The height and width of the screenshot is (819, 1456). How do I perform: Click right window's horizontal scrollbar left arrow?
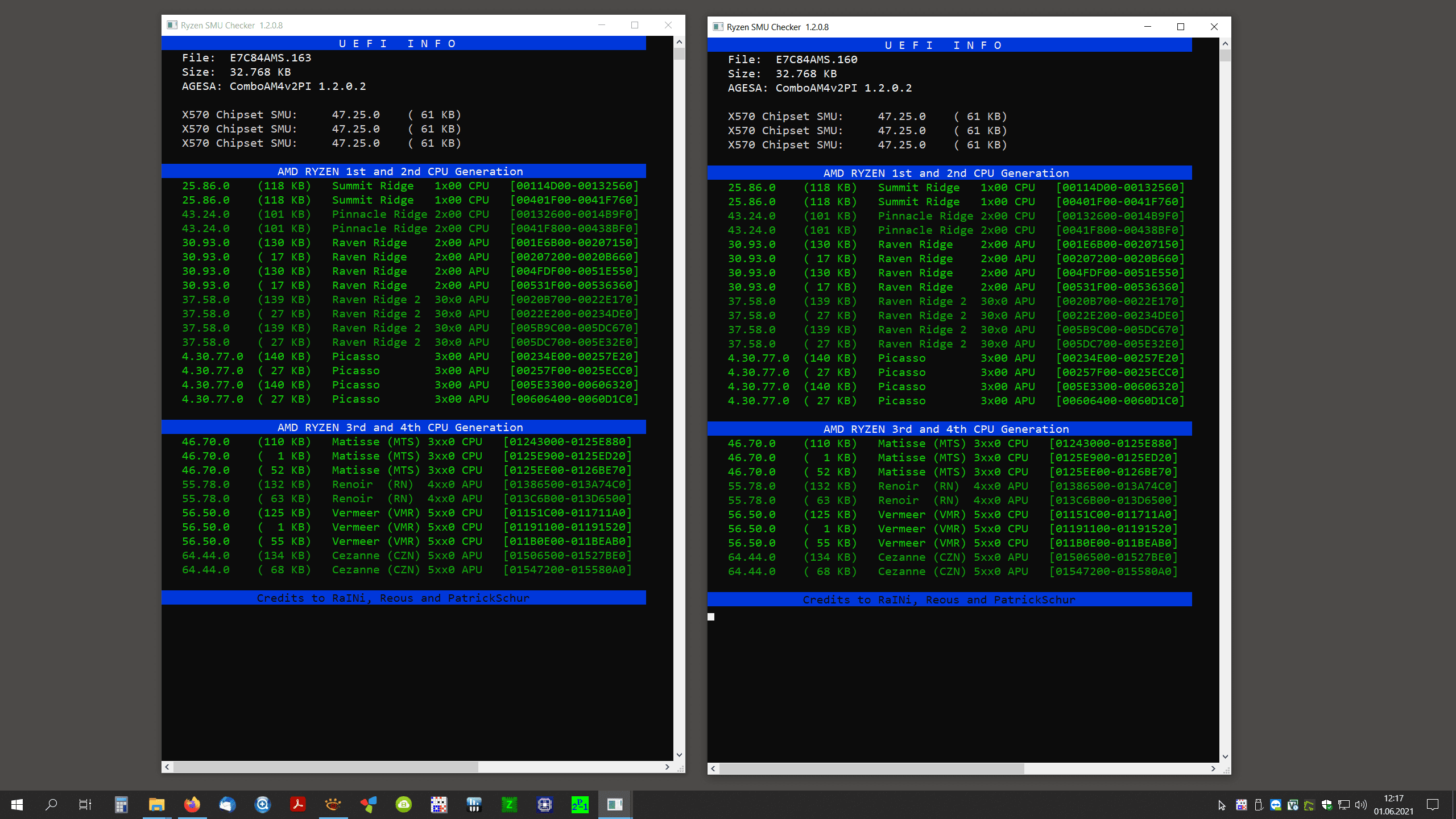pos(713,768)
